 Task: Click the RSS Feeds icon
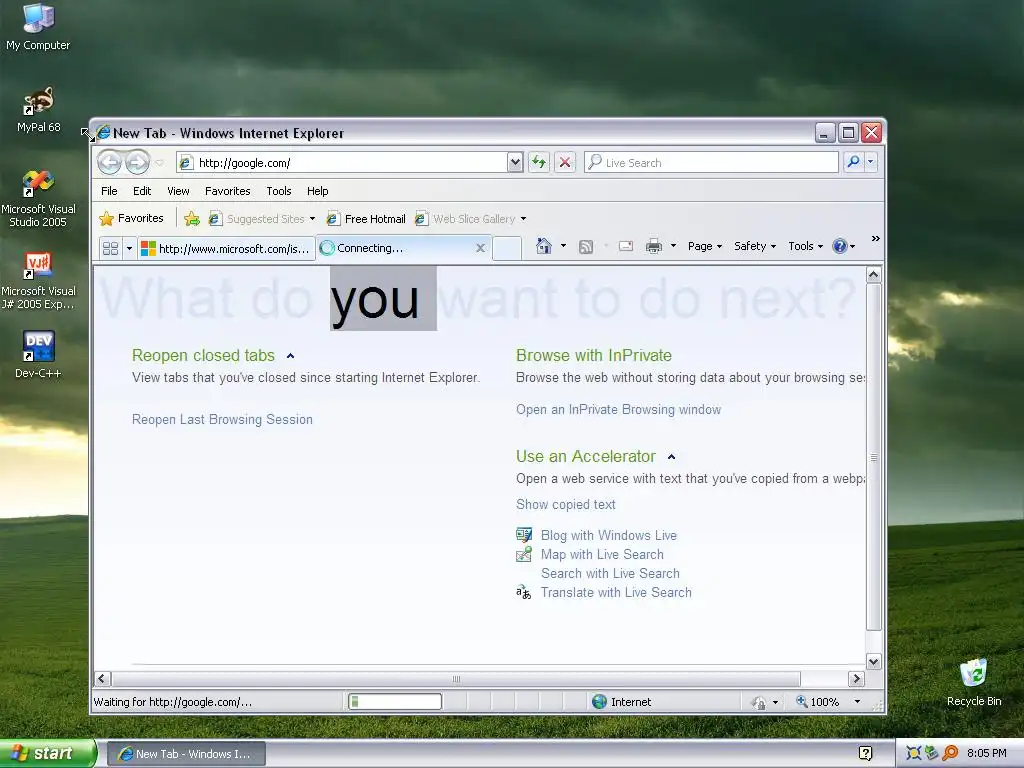point(586,246)
